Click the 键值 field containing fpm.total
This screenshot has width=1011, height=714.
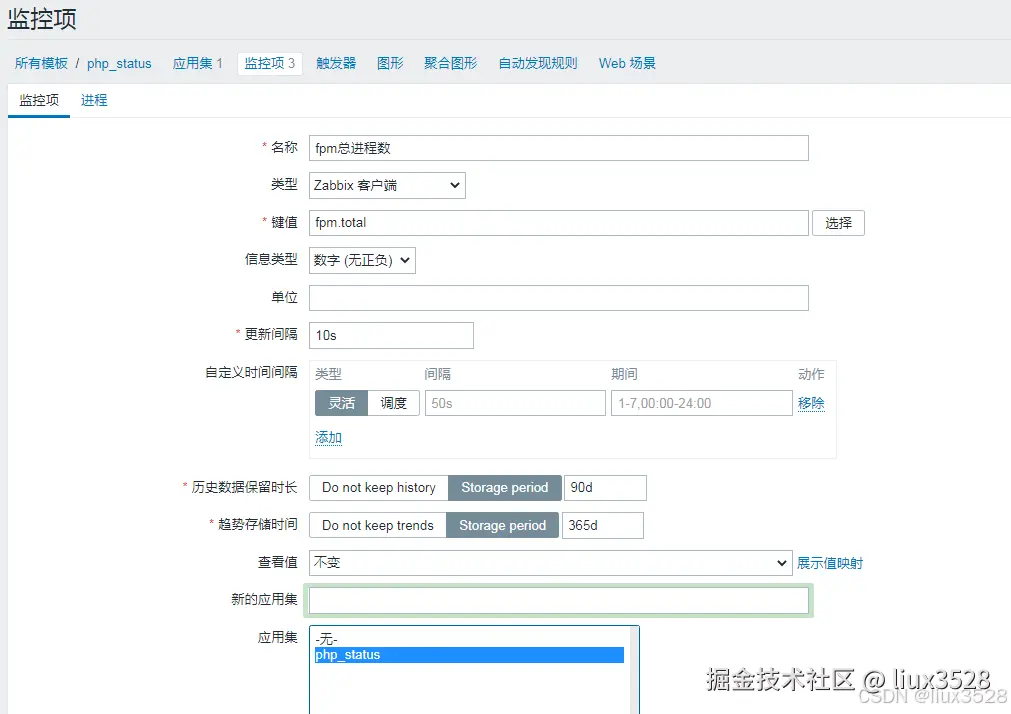pyautogui.click(x=558, y=223)
